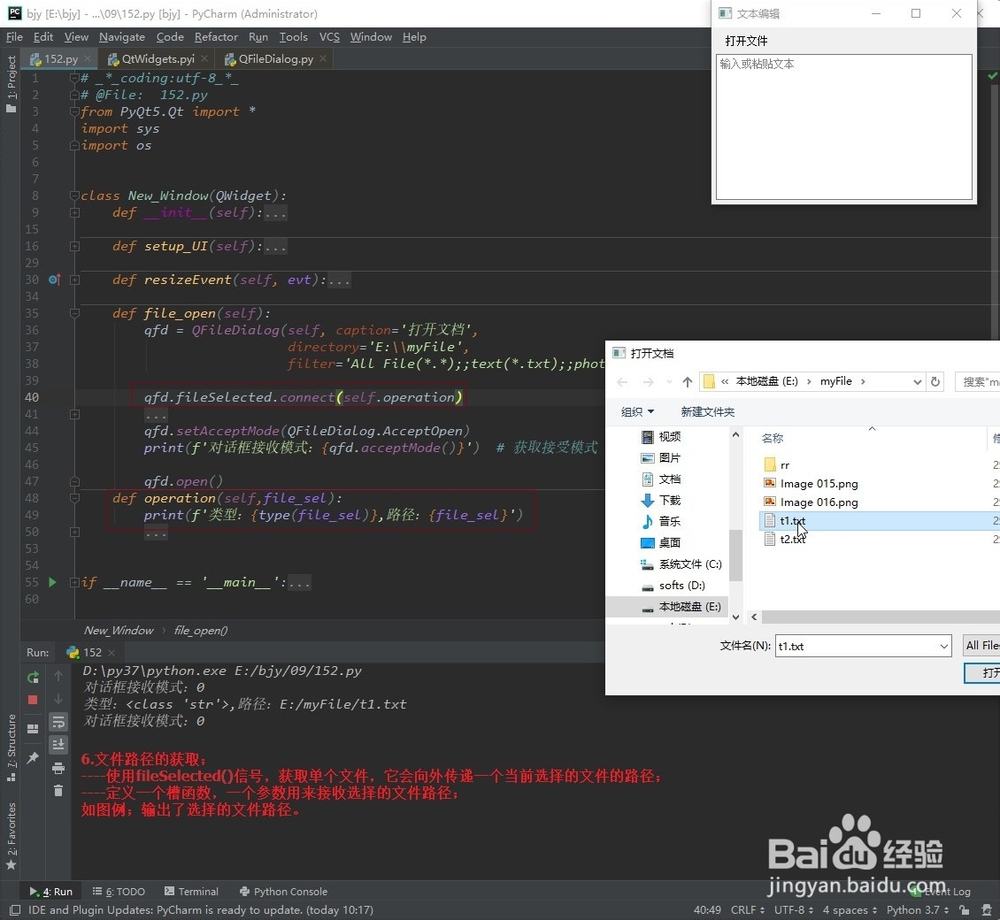Image resolution: width=1000 pixels, height=920 pixels.
Task: Open the TODO tool window
Action: click(119, 891)
